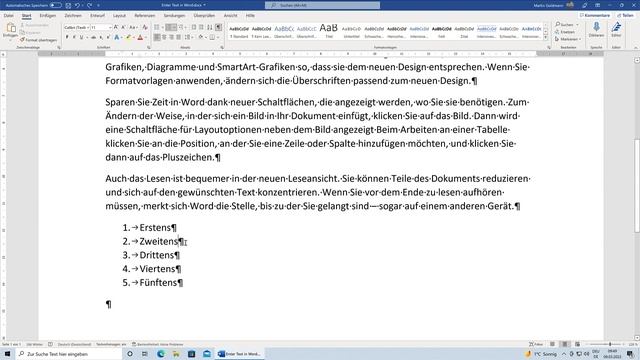
Task: Open Word in the taskbar
Action: [x=240, y=354]
